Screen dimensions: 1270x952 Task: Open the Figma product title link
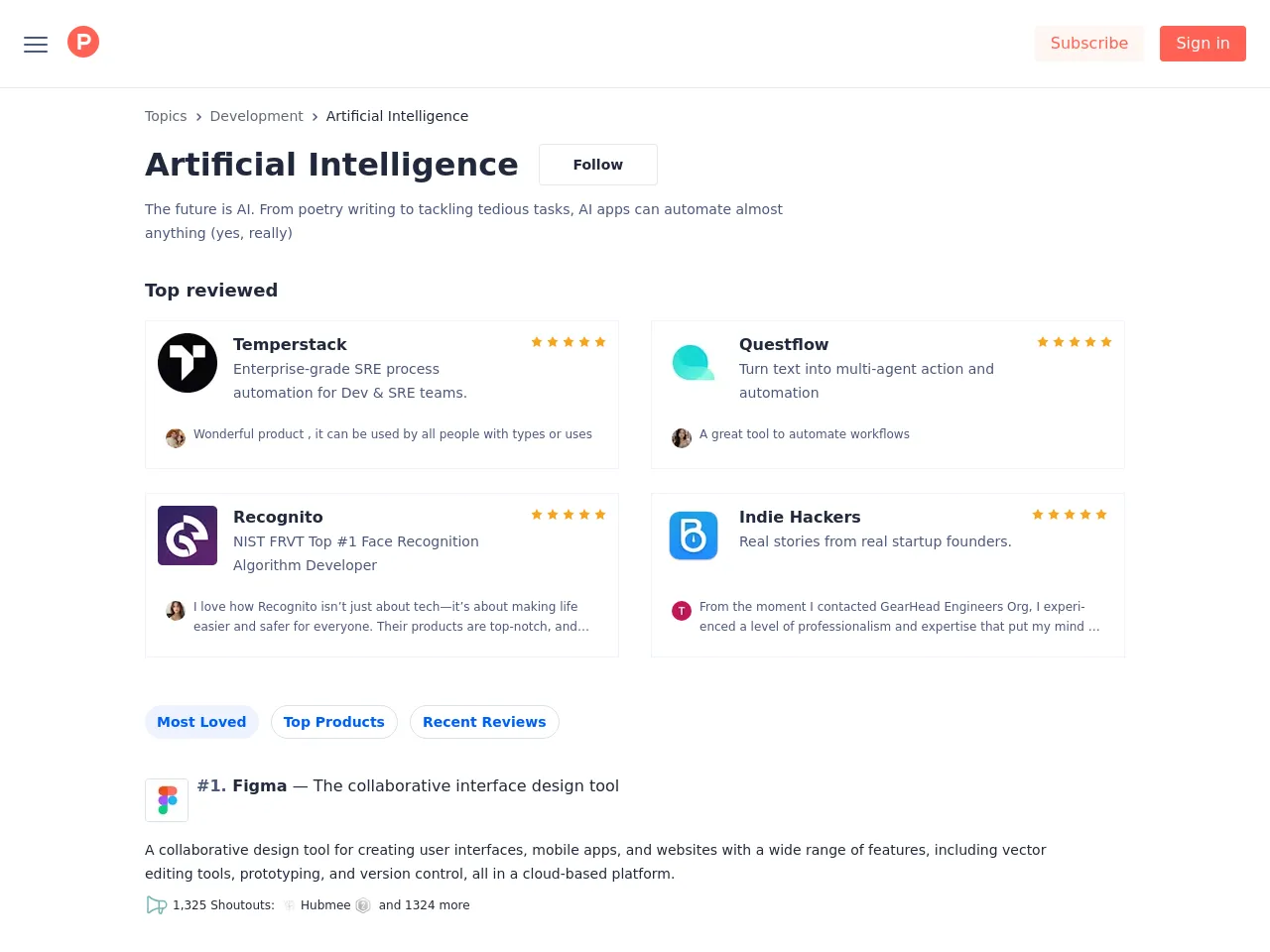point(260,785)
